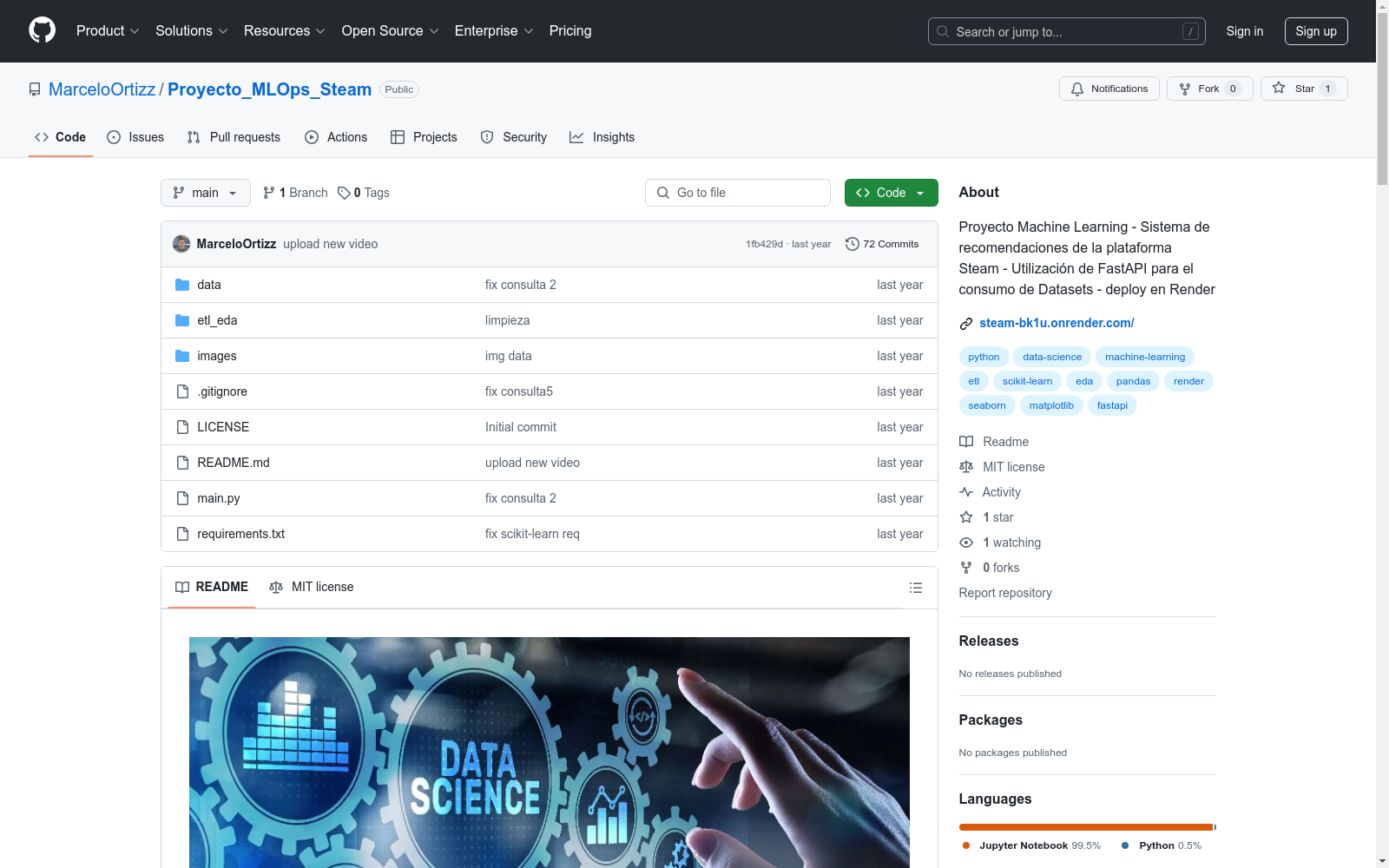Image resolution: width=1389 pixels, height=868 pixels.
Task: Click the branch icon beside '1 Branch'
Action: point(269,193)
